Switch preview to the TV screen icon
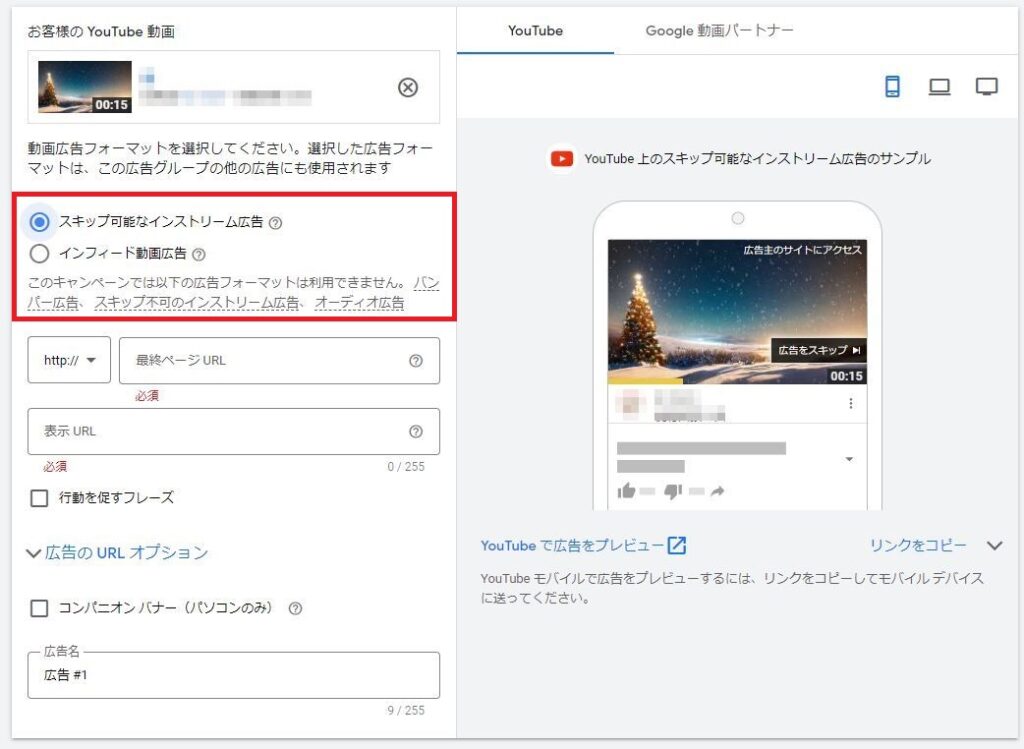Viewport: 1024px width, 749px height. pyautogui.click(x=986, y=86)
